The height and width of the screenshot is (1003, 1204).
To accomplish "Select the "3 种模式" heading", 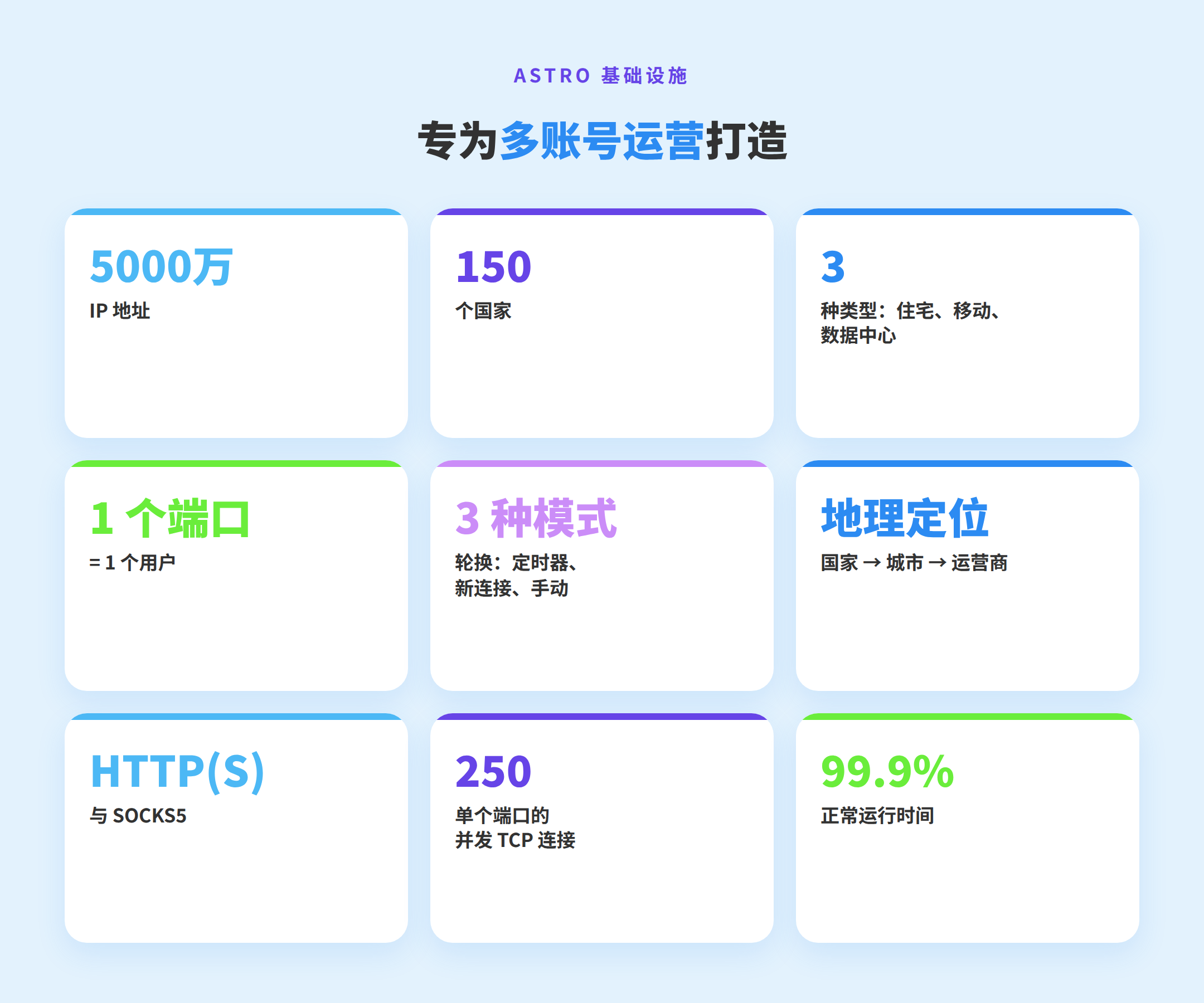I will pyautogui.click(x=536, y=518).
